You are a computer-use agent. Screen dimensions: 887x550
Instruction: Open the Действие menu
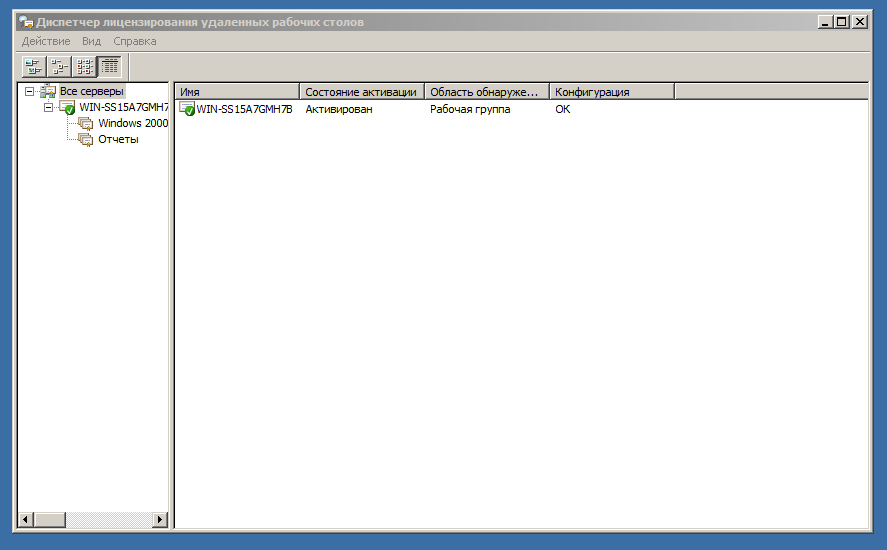coord(46,41)
